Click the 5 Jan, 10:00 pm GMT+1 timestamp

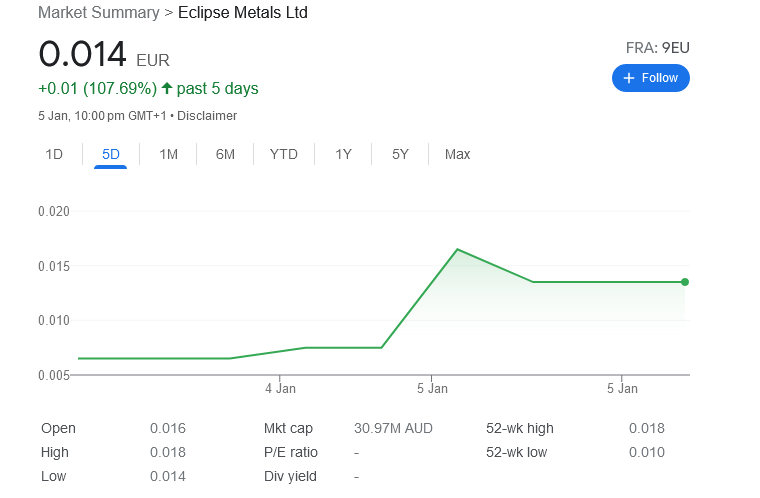(102, 116)
